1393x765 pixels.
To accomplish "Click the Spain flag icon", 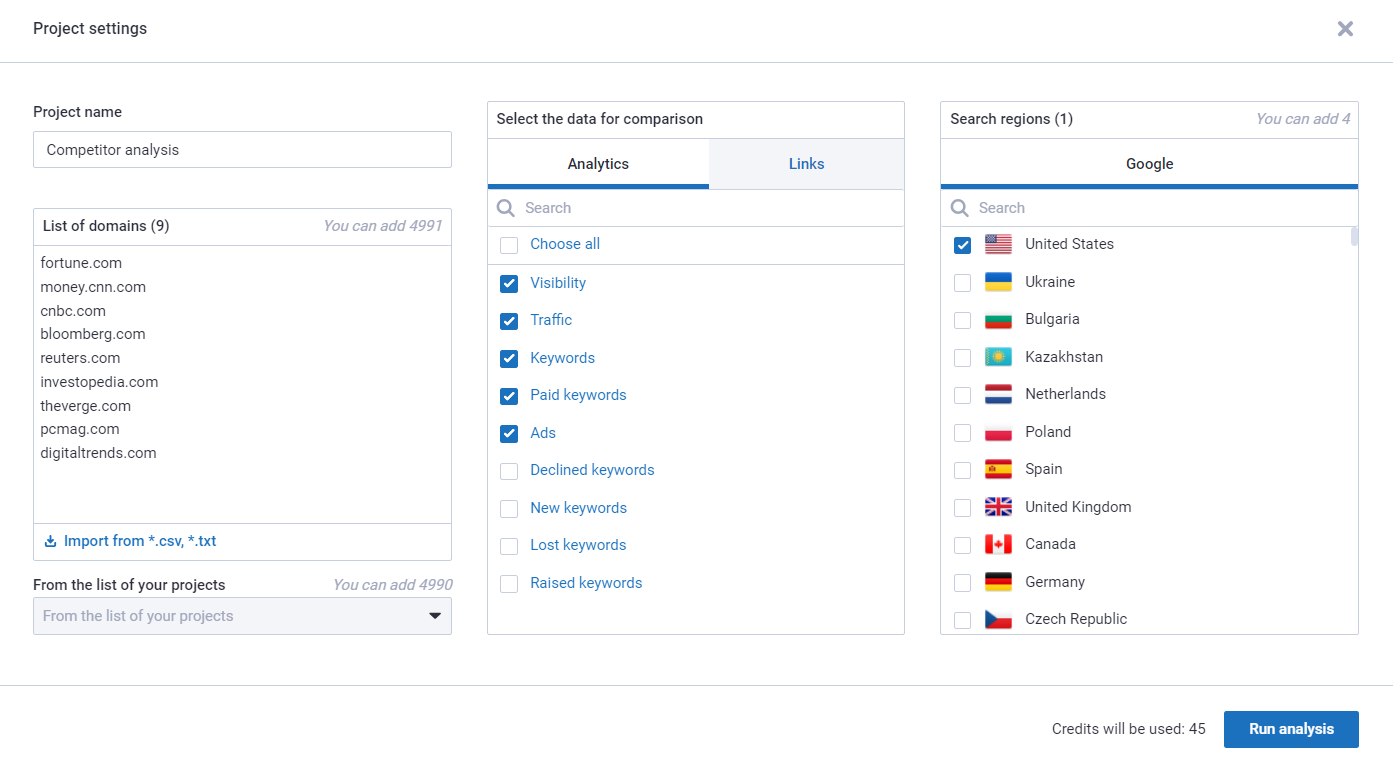I will click(998, 469).
